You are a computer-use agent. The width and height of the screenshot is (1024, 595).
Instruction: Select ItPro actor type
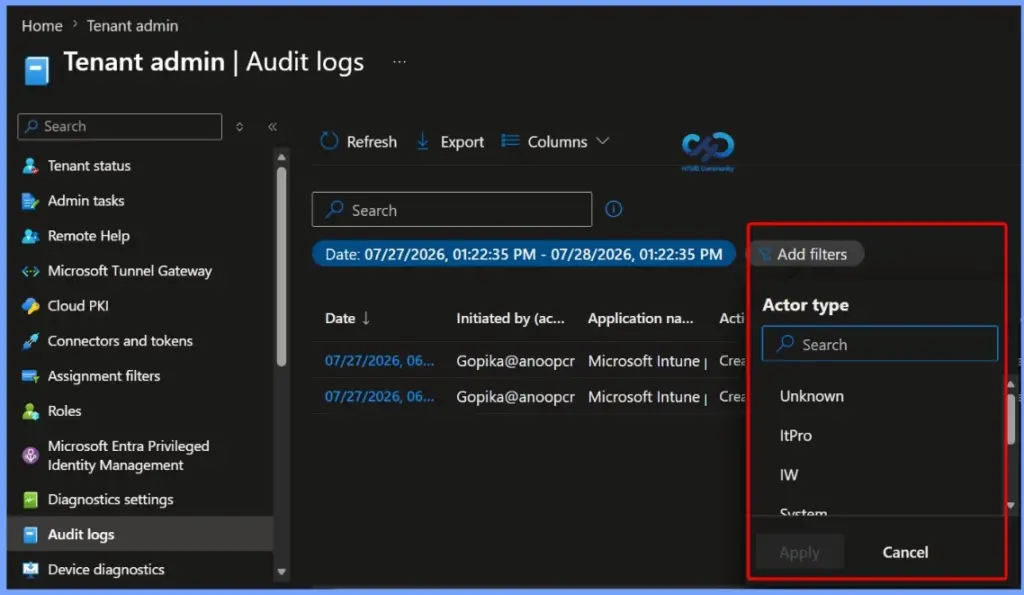click(x=795, y=436)
